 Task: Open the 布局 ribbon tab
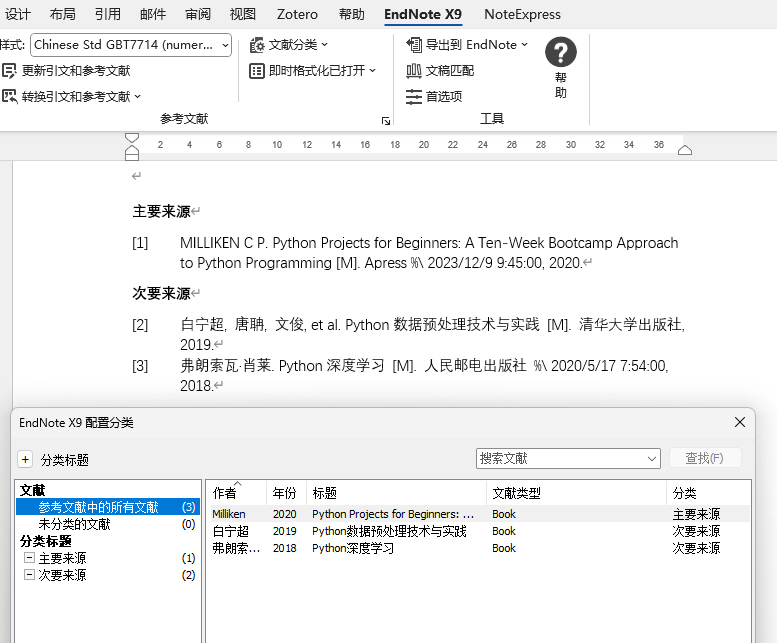tap(62, 14)
